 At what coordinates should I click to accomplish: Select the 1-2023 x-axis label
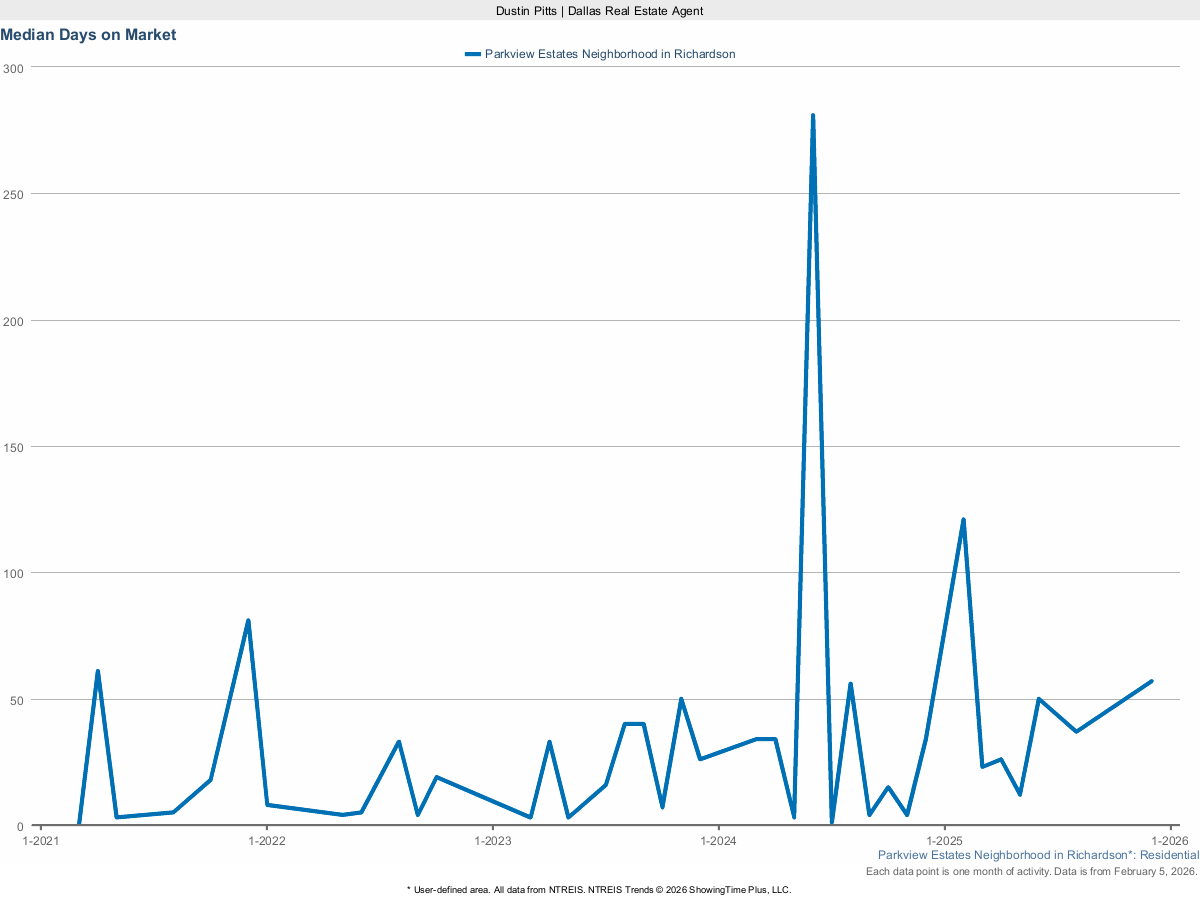[x=493, y=841]
